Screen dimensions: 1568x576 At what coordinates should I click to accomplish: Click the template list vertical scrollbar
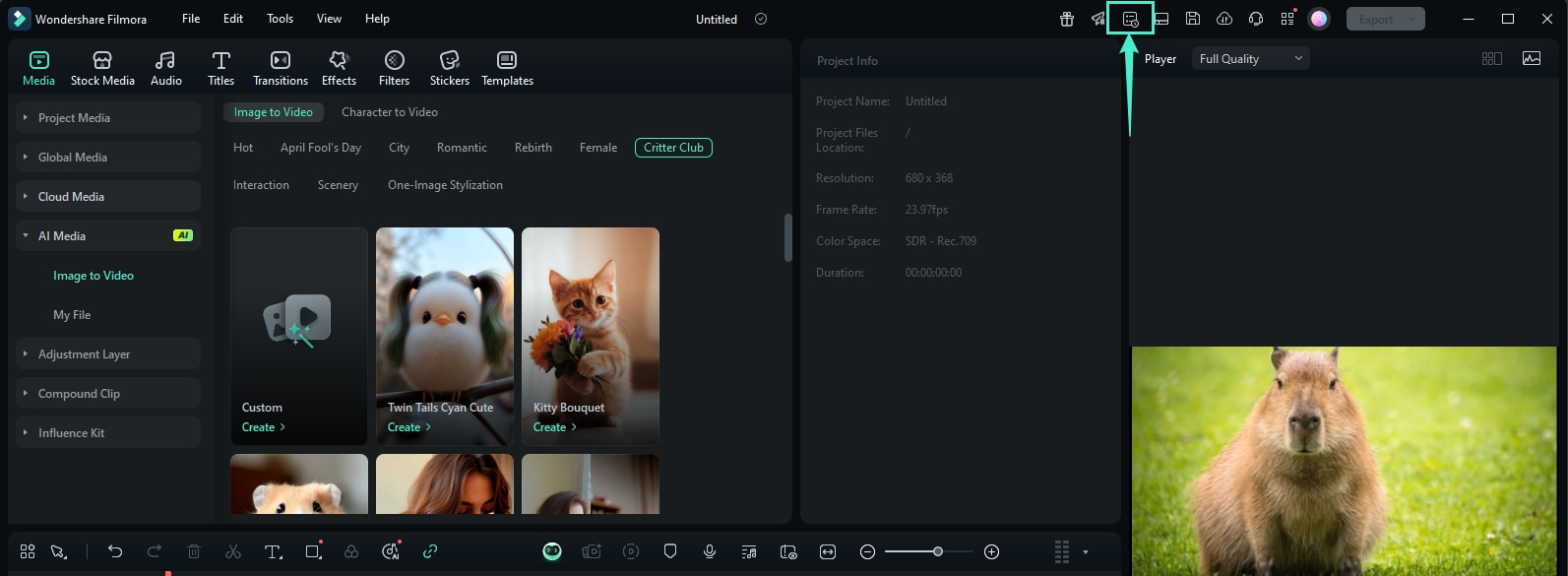click(787, 237)
